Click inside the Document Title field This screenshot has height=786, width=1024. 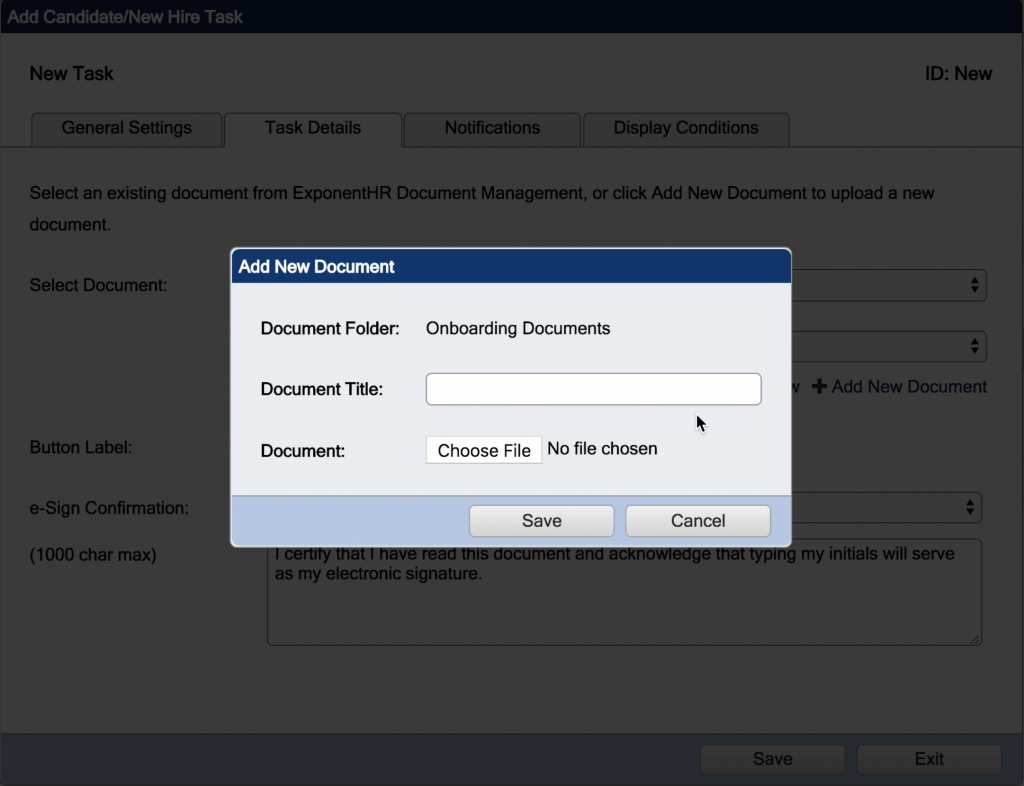coord(593,389)
